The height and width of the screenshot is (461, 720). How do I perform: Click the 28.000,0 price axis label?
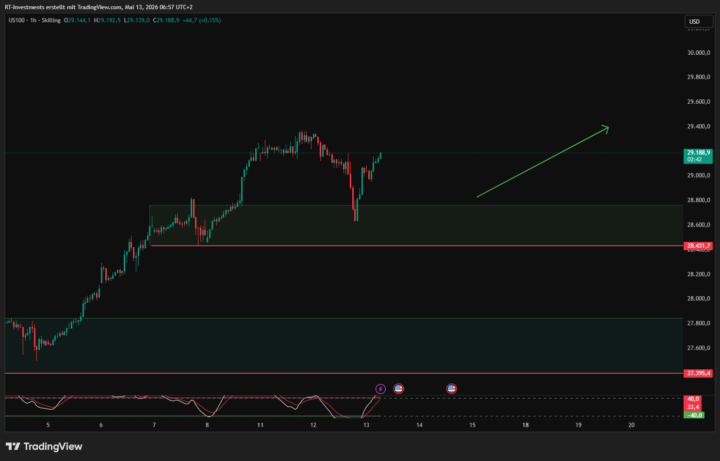click(x=698, y=298)
